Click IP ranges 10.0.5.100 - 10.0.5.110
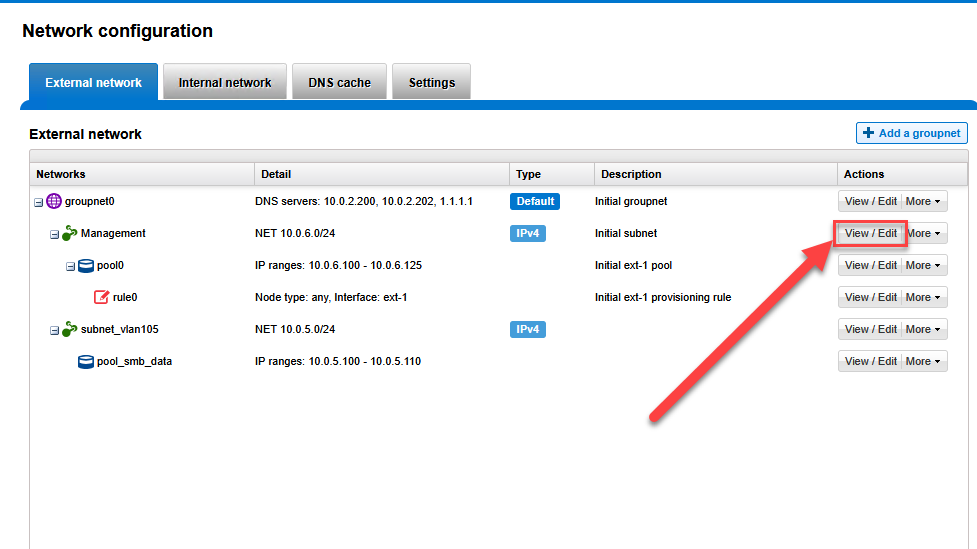This screenshot has height=549, width=977. pos(338,361)
